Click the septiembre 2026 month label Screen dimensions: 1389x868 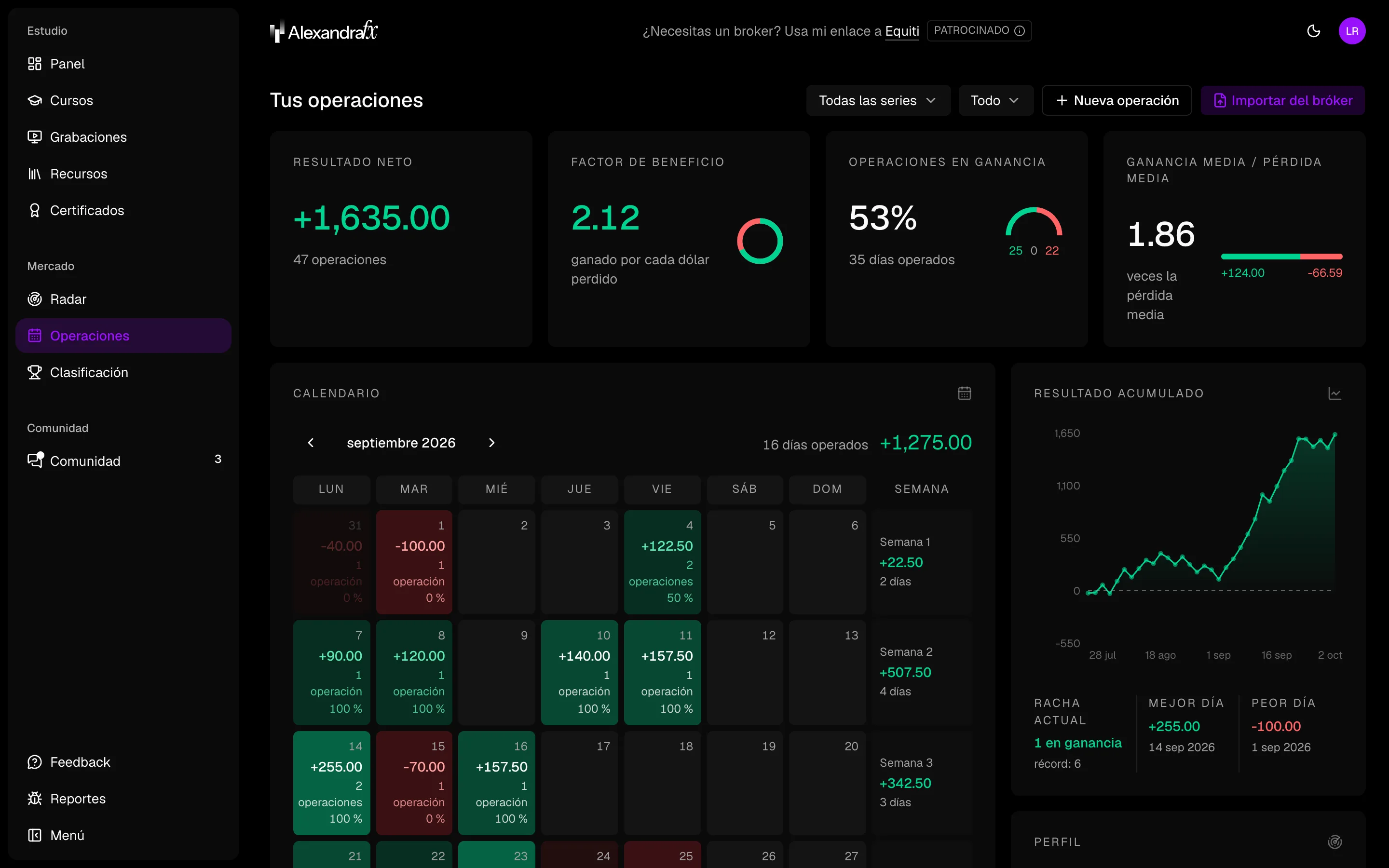[401, 443]
